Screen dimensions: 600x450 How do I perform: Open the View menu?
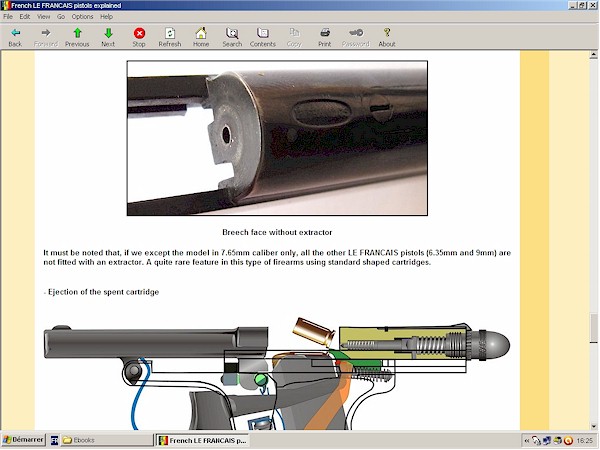(43, 16)
